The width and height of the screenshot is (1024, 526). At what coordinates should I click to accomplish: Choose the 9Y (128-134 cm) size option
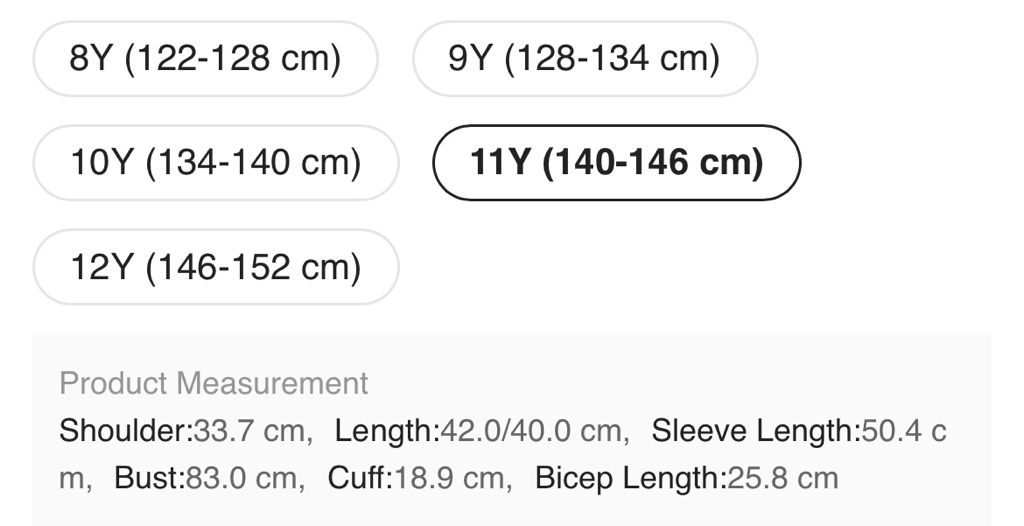[x=584, y=59]
